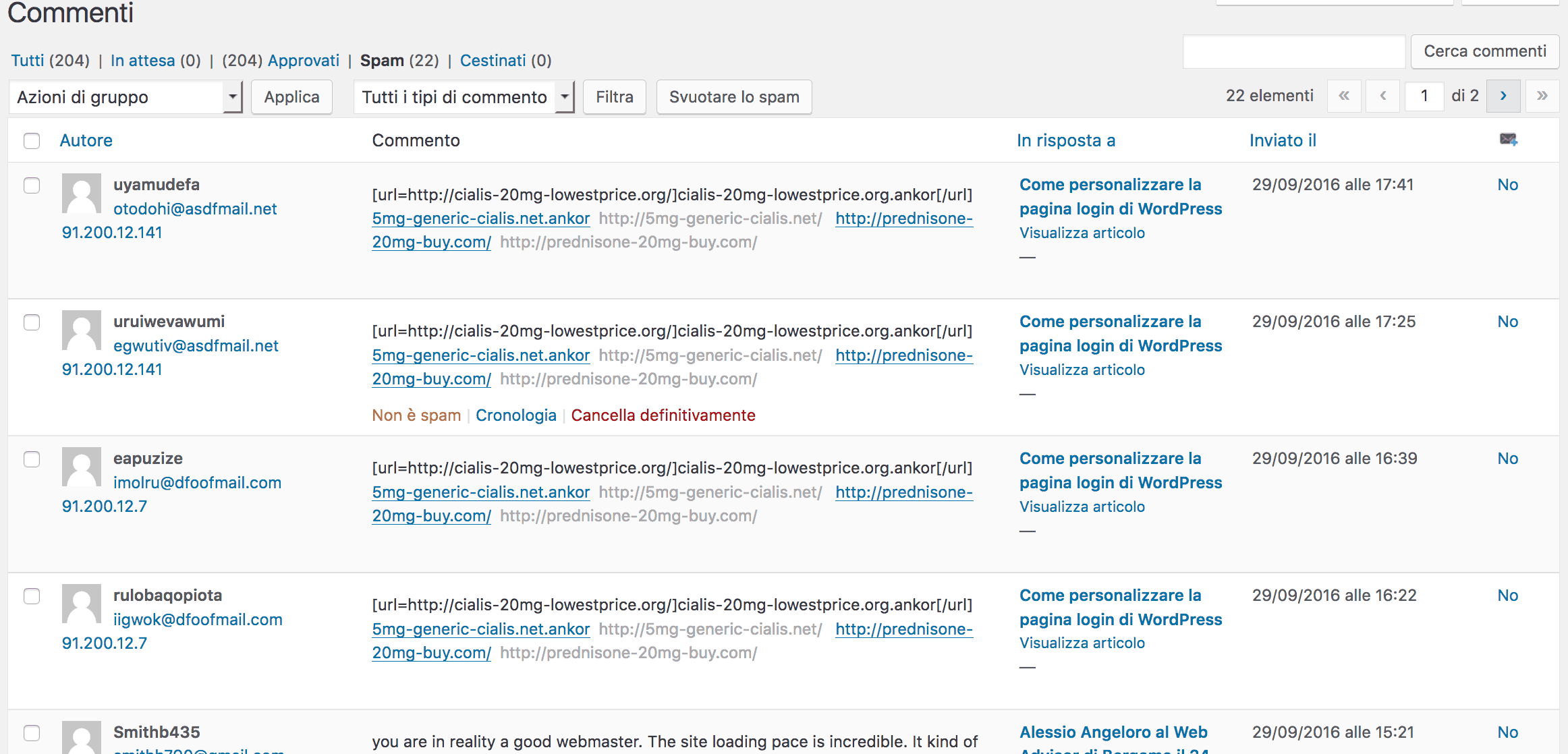Focus the comment search field
Image resolution: width=1568 pixels, height=754 pixels.
1294,51
